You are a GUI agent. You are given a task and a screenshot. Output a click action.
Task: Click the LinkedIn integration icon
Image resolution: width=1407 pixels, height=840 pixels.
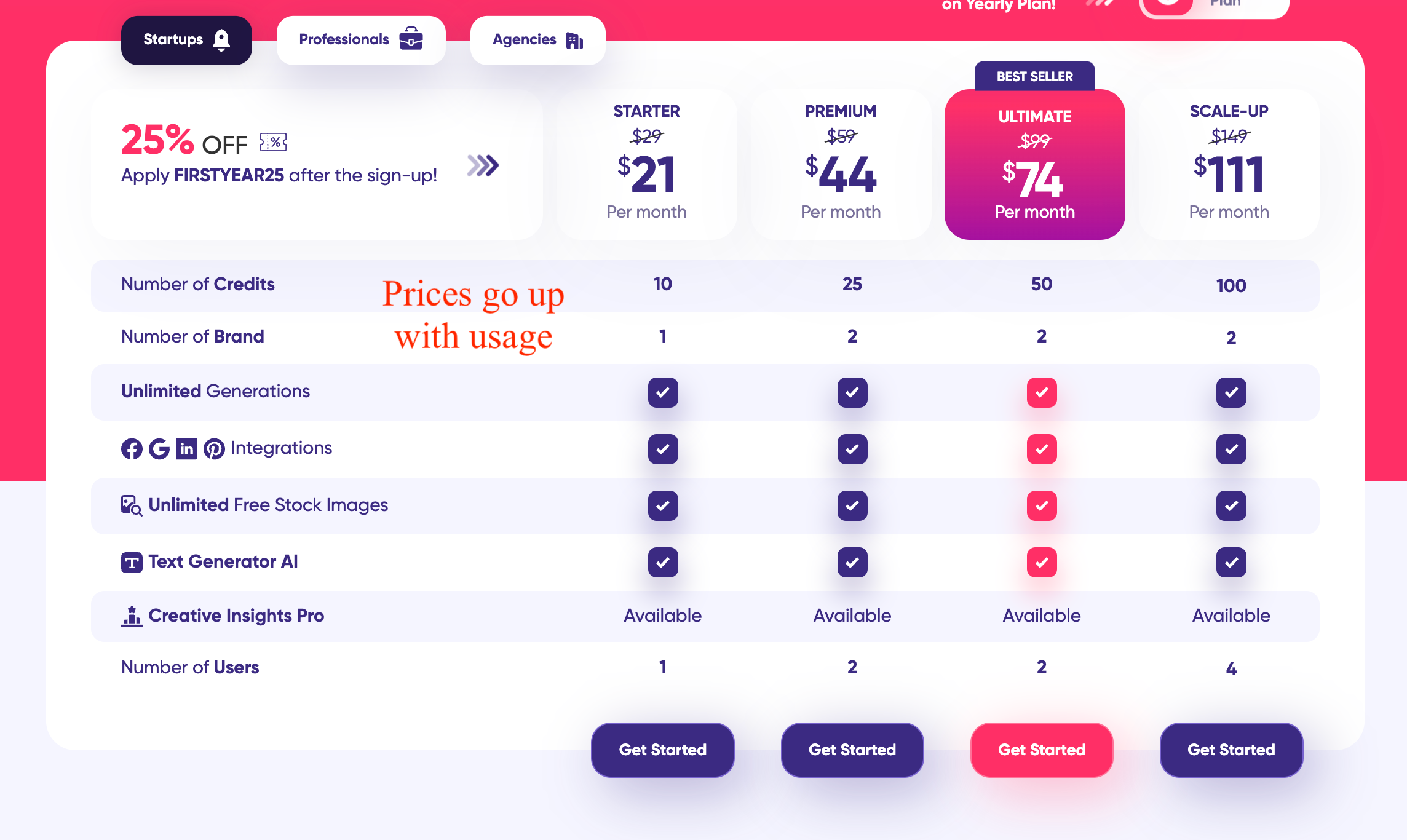[x=186, y=449]
